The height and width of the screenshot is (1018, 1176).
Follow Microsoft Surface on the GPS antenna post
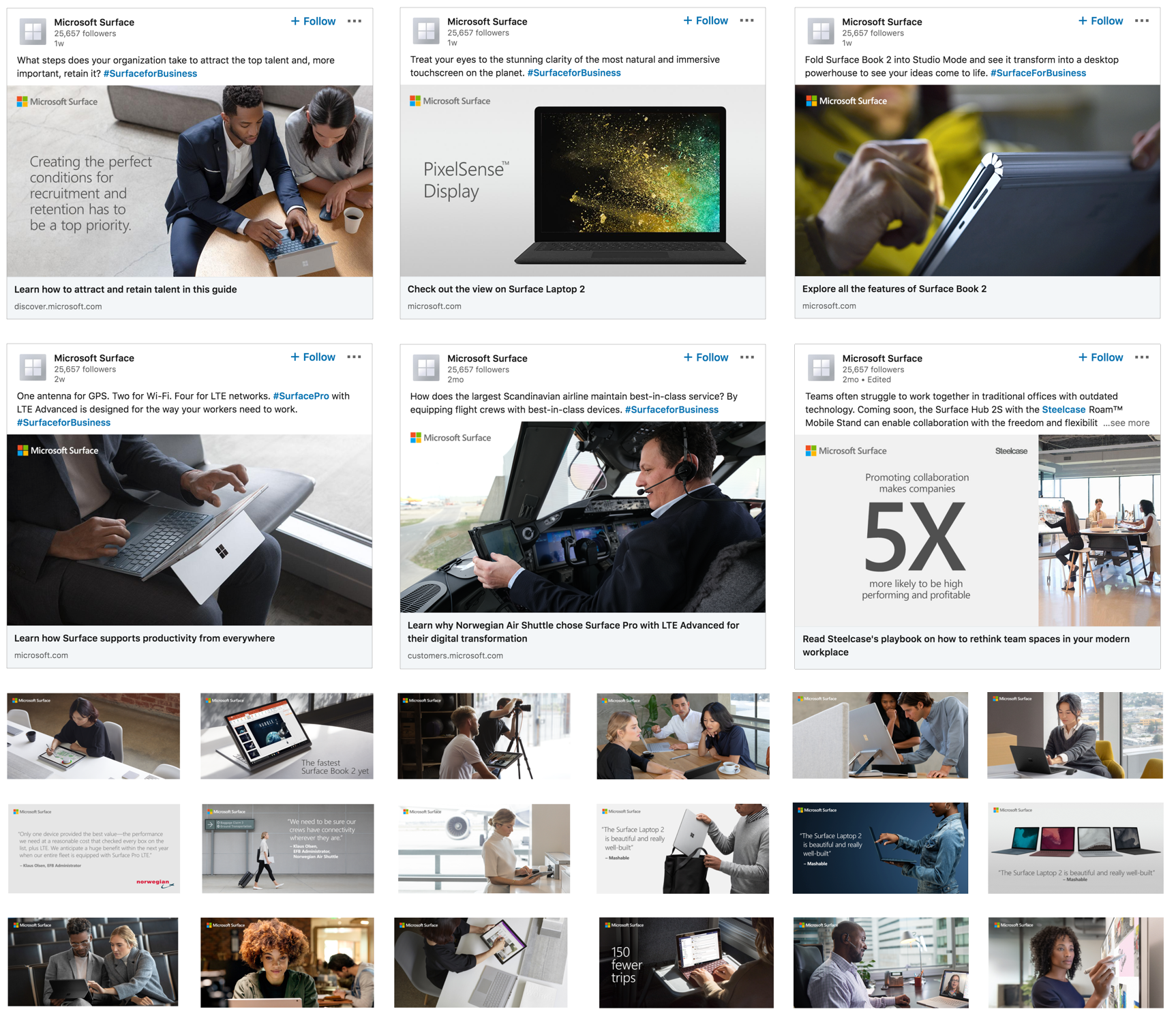(x=314, y=357)
